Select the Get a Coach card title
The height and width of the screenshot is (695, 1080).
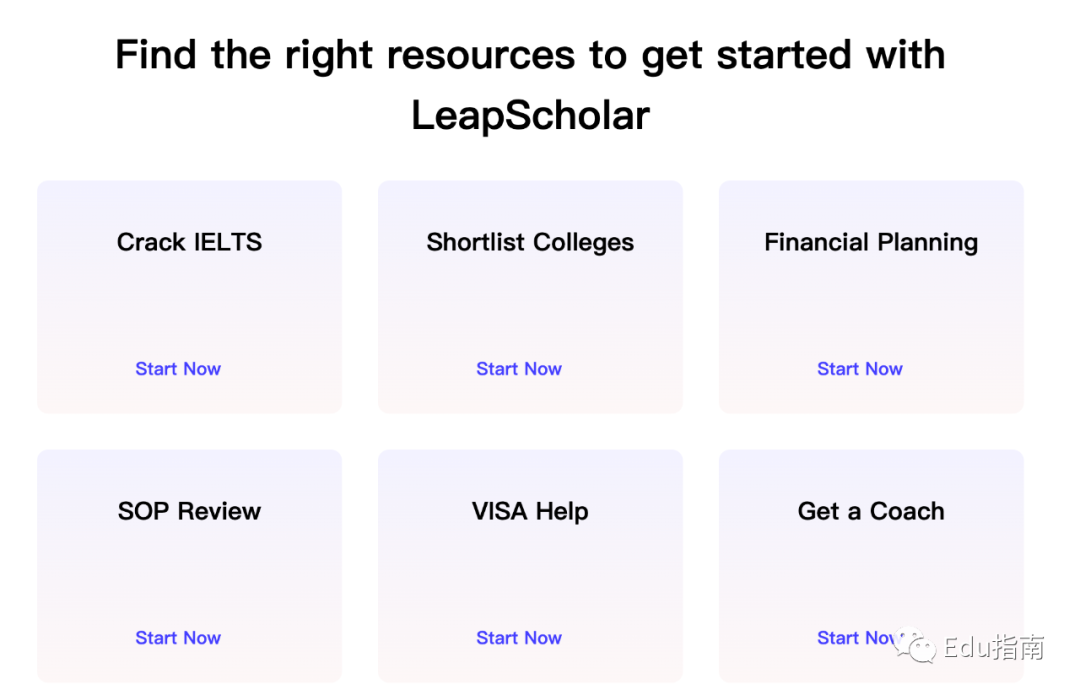871,511
